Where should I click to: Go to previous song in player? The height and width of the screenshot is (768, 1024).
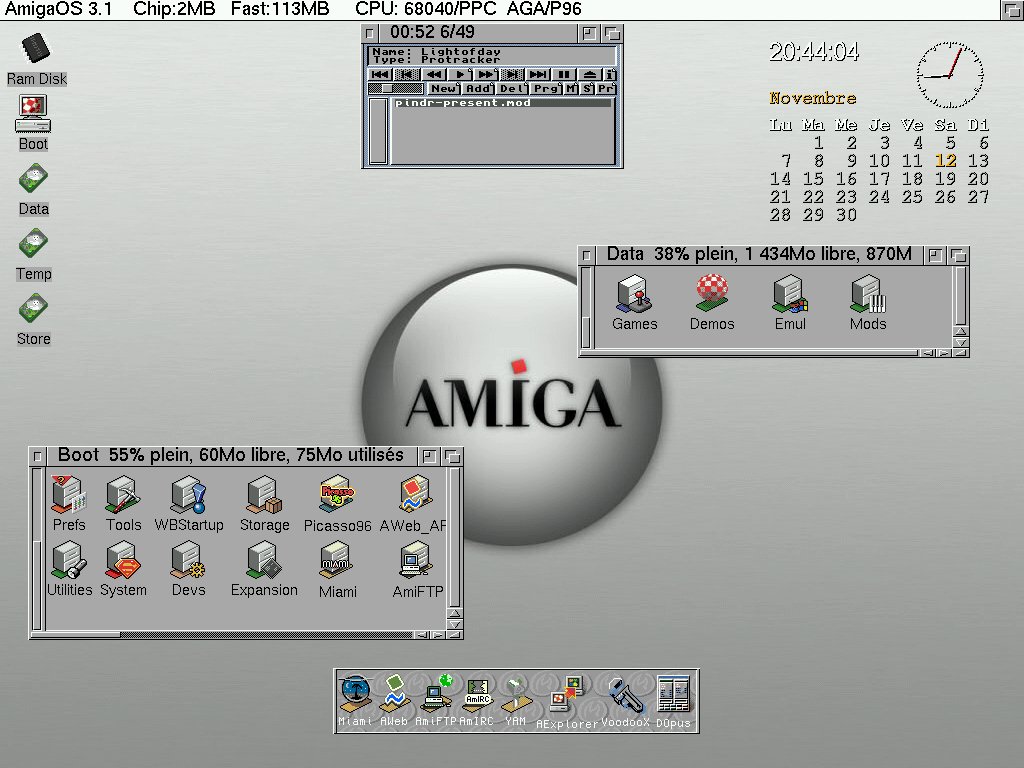point(407,74)
